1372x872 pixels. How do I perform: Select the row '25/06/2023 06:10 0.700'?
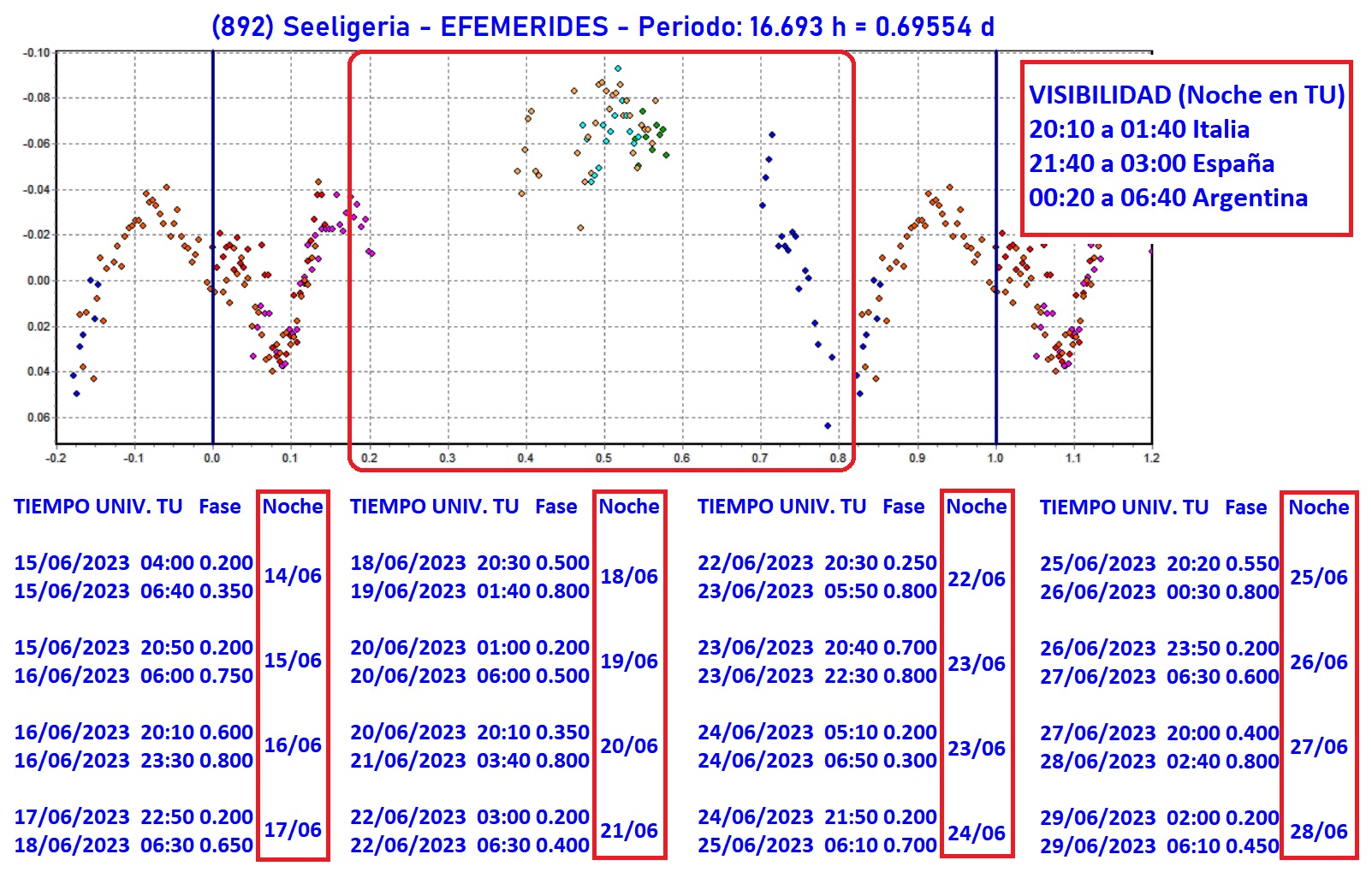[x=817, y=845]
